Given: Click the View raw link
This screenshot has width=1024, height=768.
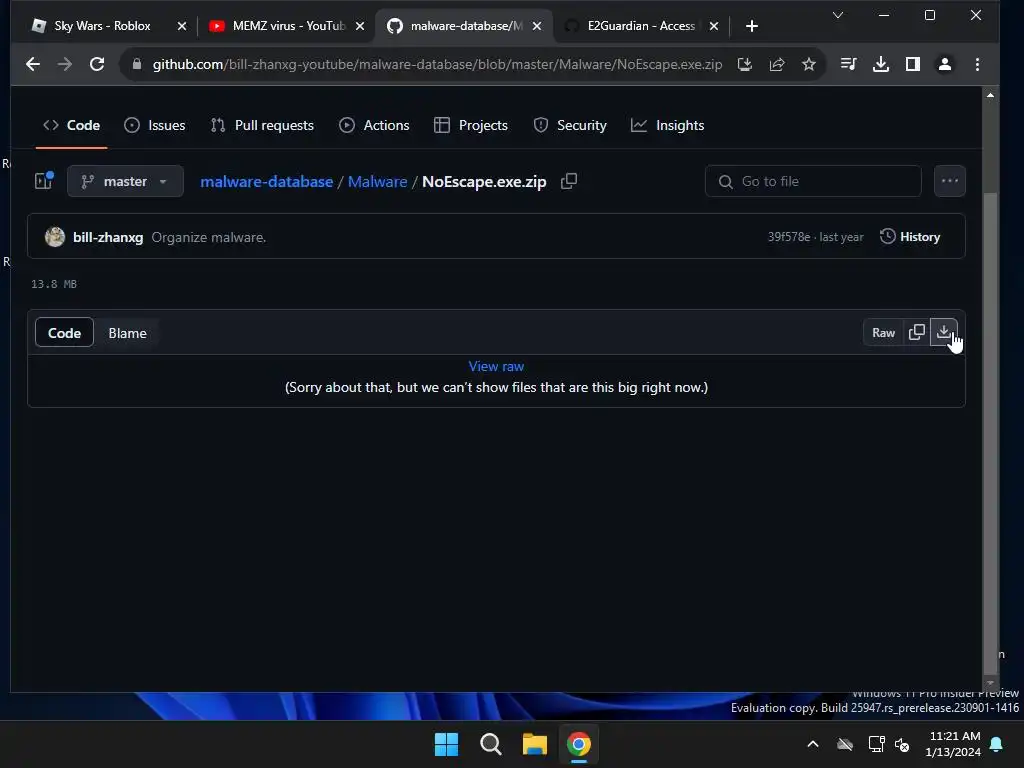Looking at the screenshot, I should coord(496,366).
